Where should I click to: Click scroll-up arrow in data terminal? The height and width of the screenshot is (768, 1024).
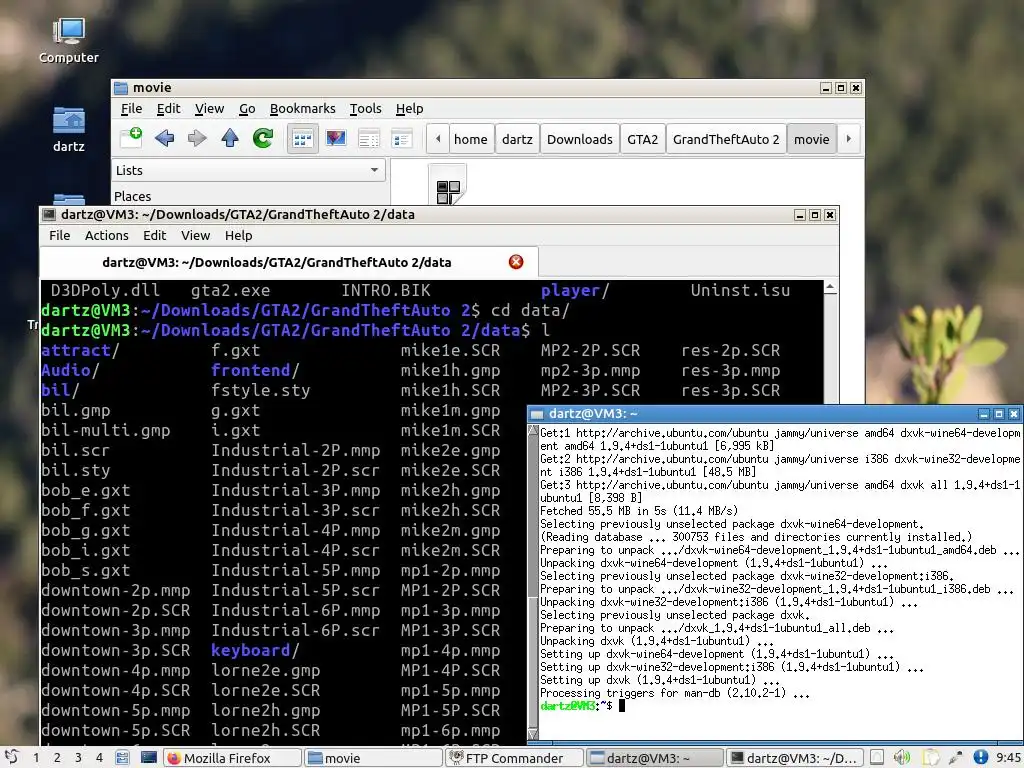coord(830,287)
